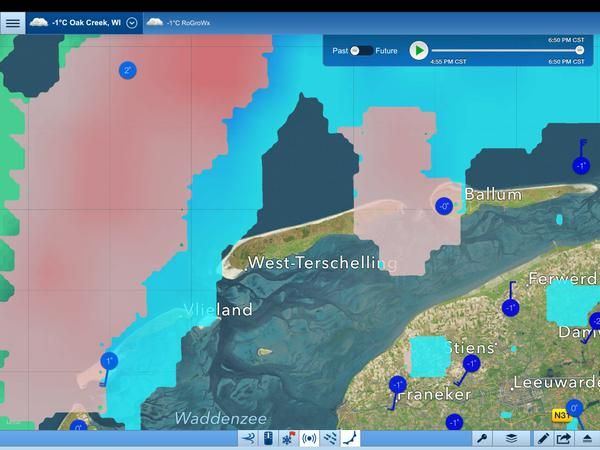Click the timeline slider handle

pyautogui.click(x=580, y=50)
